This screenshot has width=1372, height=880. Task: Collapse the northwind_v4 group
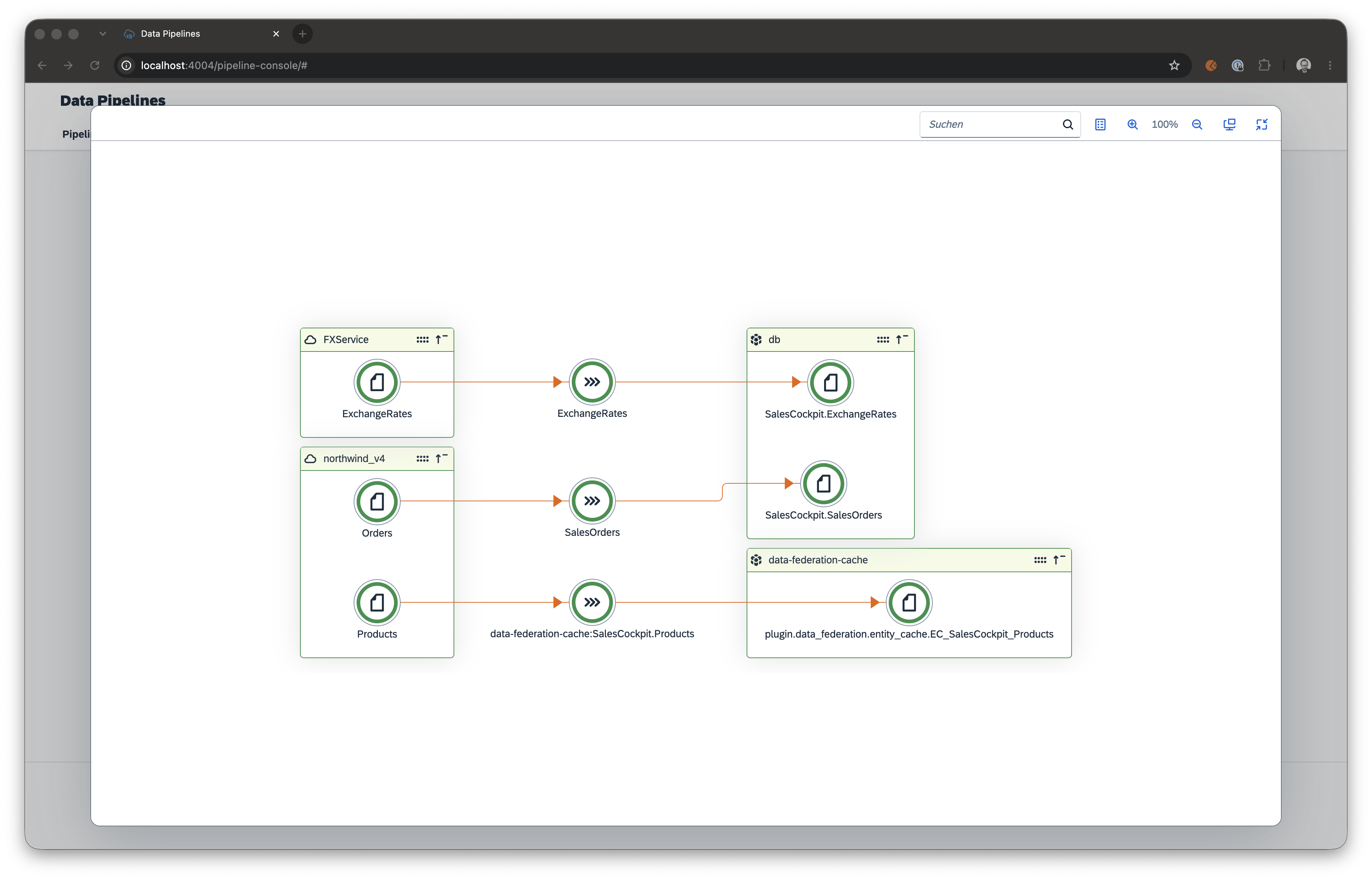[x=441, y=458]
